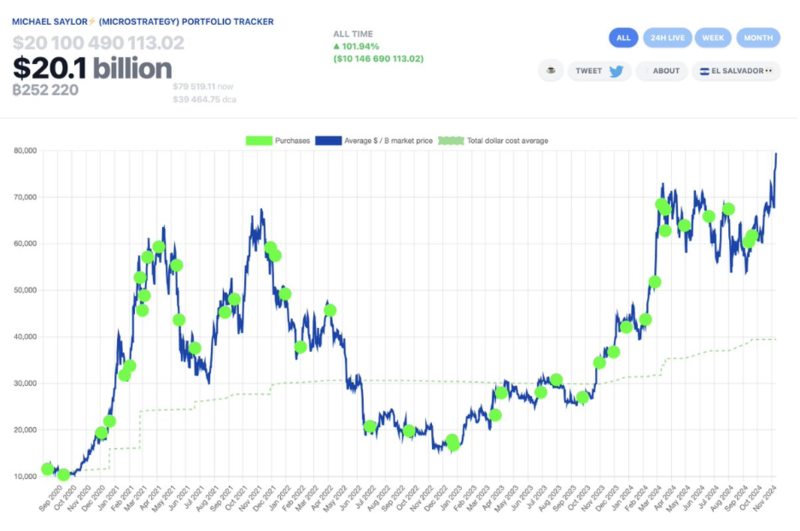Click the Nov 2024 x-axis label
The image size is (800, 531).
click(765, 497)
